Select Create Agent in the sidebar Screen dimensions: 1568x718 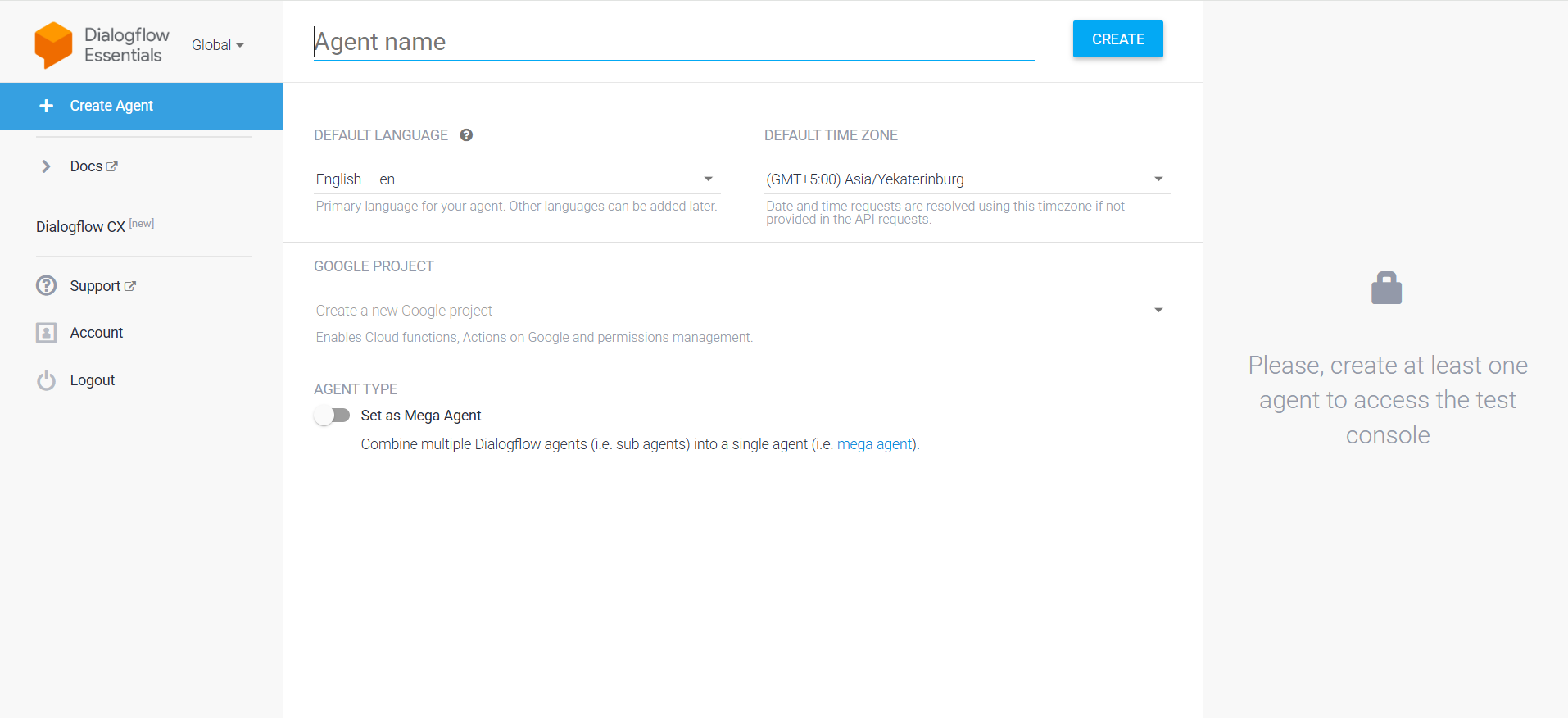111,106
